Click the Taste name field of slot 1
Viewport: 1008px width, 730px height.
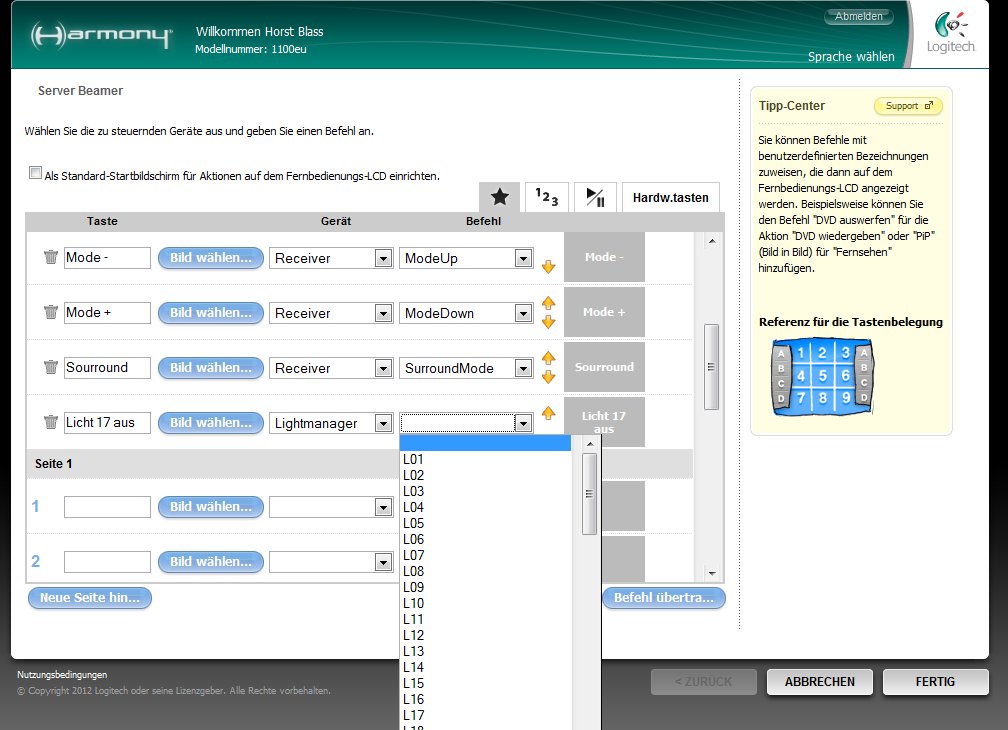point(107,507)
